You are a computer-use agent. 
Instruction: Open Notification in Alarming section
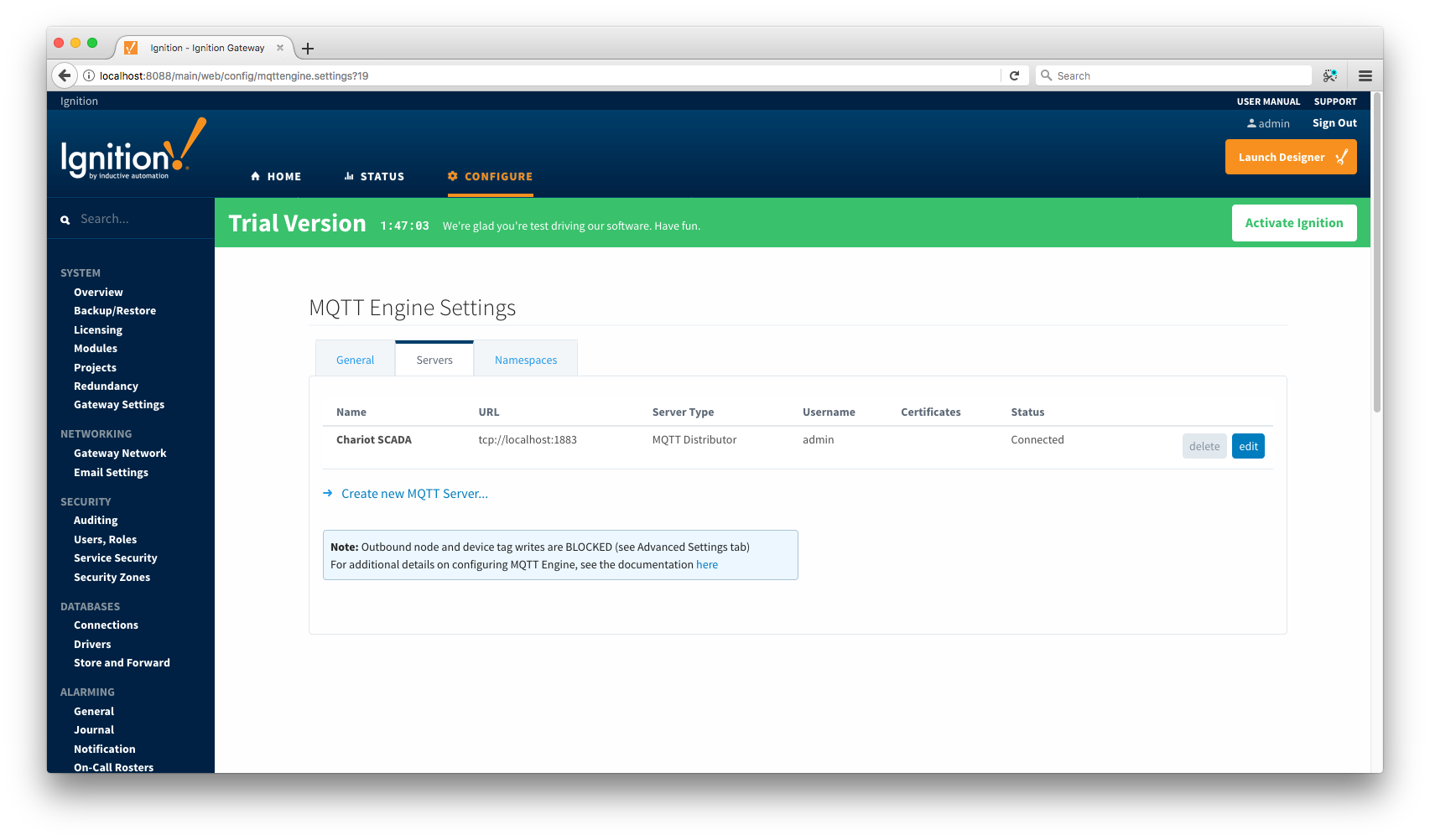104,749
